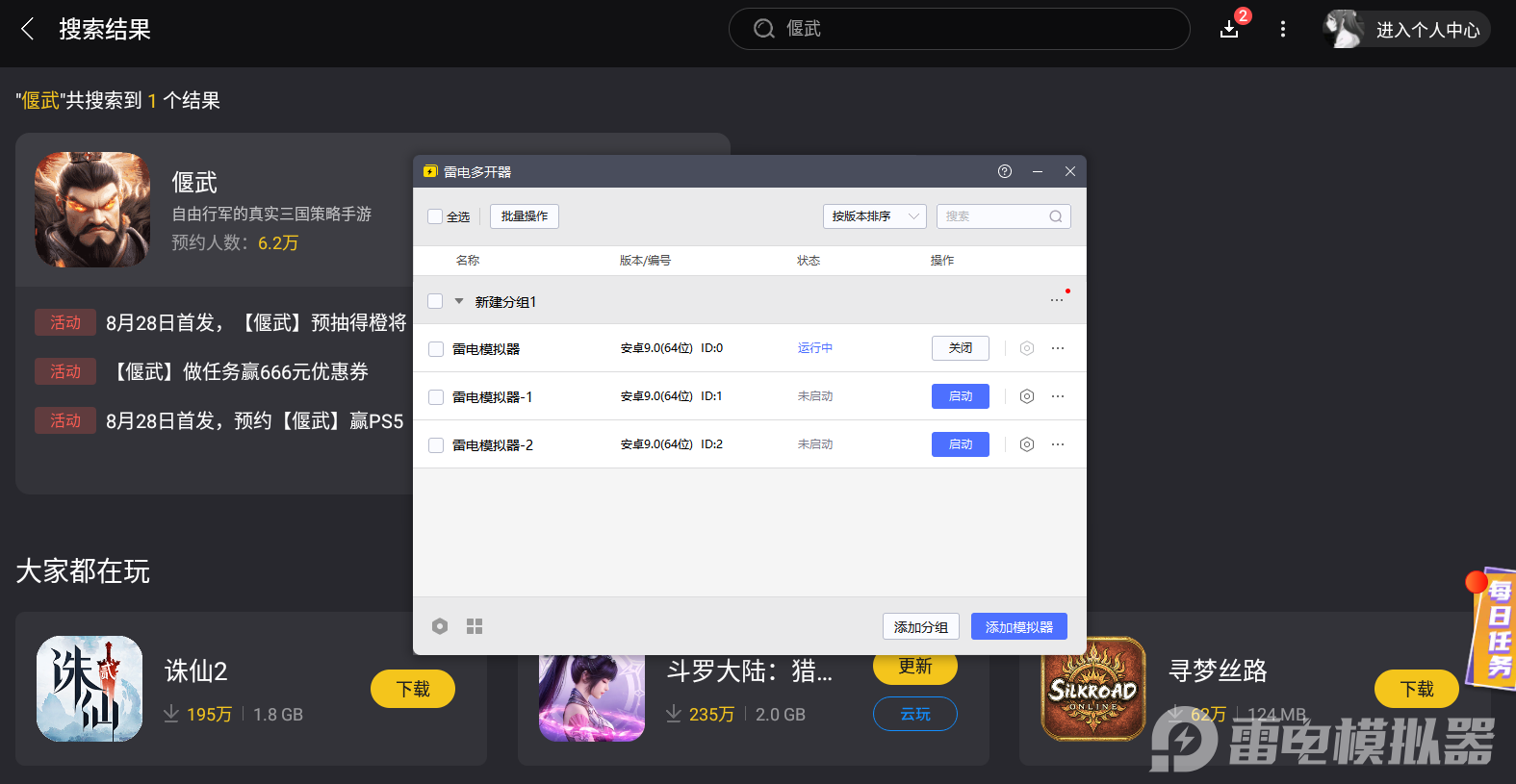
Task: Select the 雷电模拟器-2 name
Action: coord(492,445)
